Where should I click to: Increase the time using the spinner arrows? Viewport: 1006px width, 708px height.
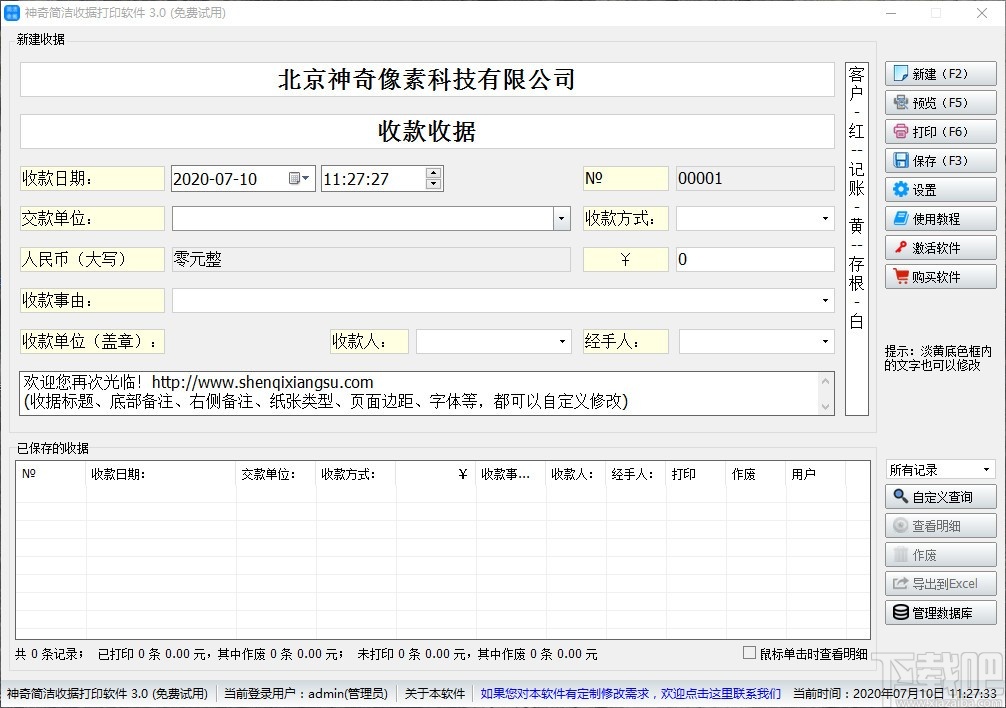pos(432,174)
